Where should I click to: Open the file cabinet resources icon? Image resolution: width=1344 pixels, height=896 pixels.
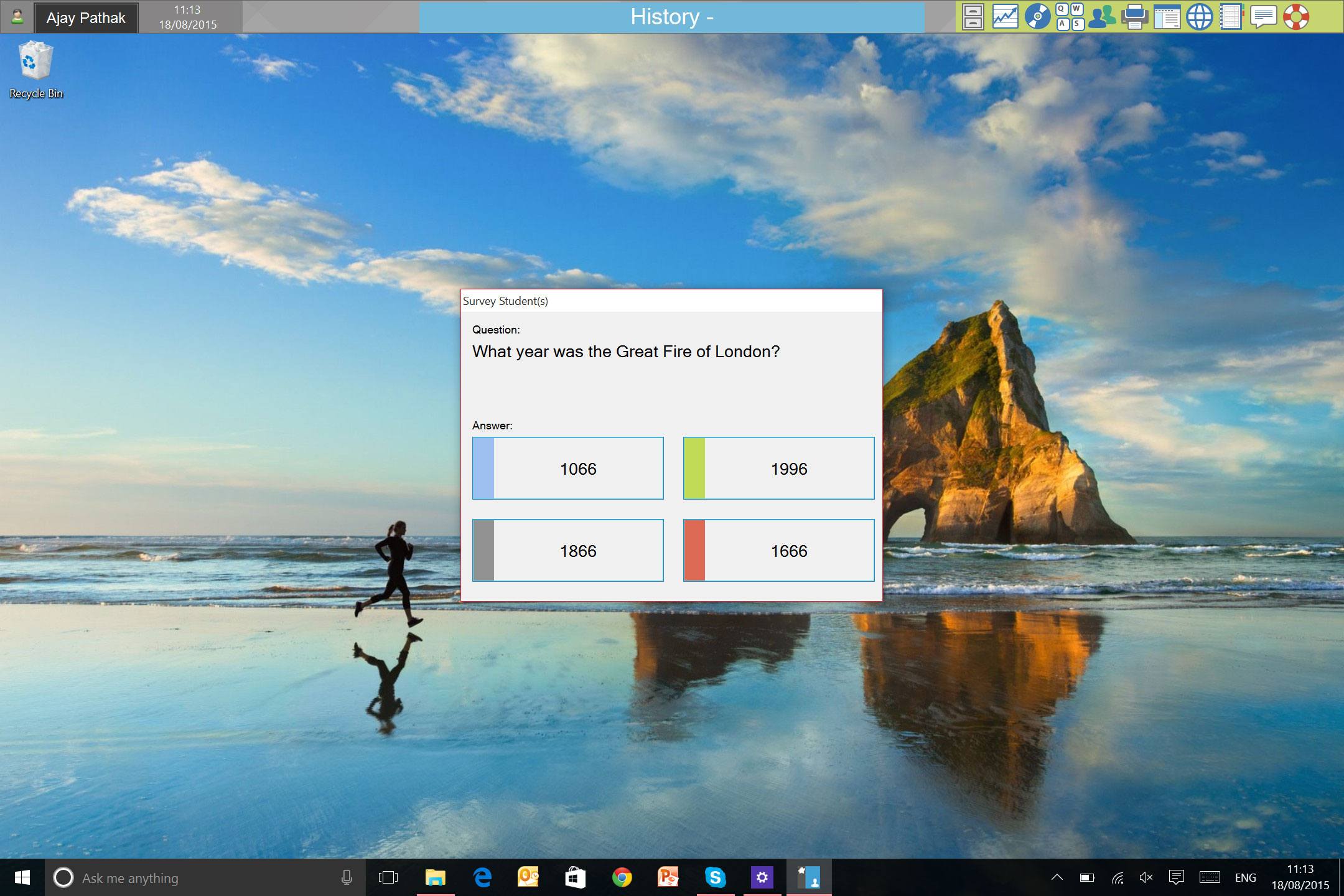(x=973, y=17)
